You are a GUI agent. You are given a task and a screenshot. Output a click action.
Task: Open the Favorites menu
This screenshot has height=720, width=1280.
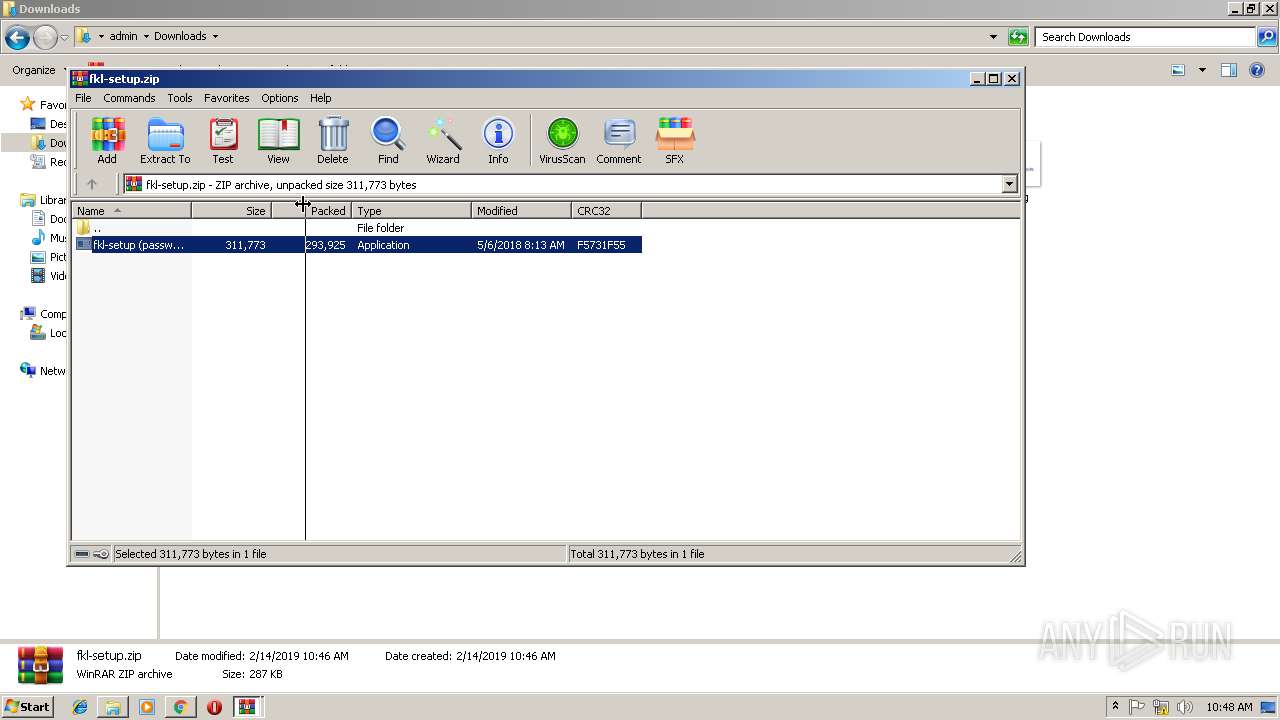point(227,98)
